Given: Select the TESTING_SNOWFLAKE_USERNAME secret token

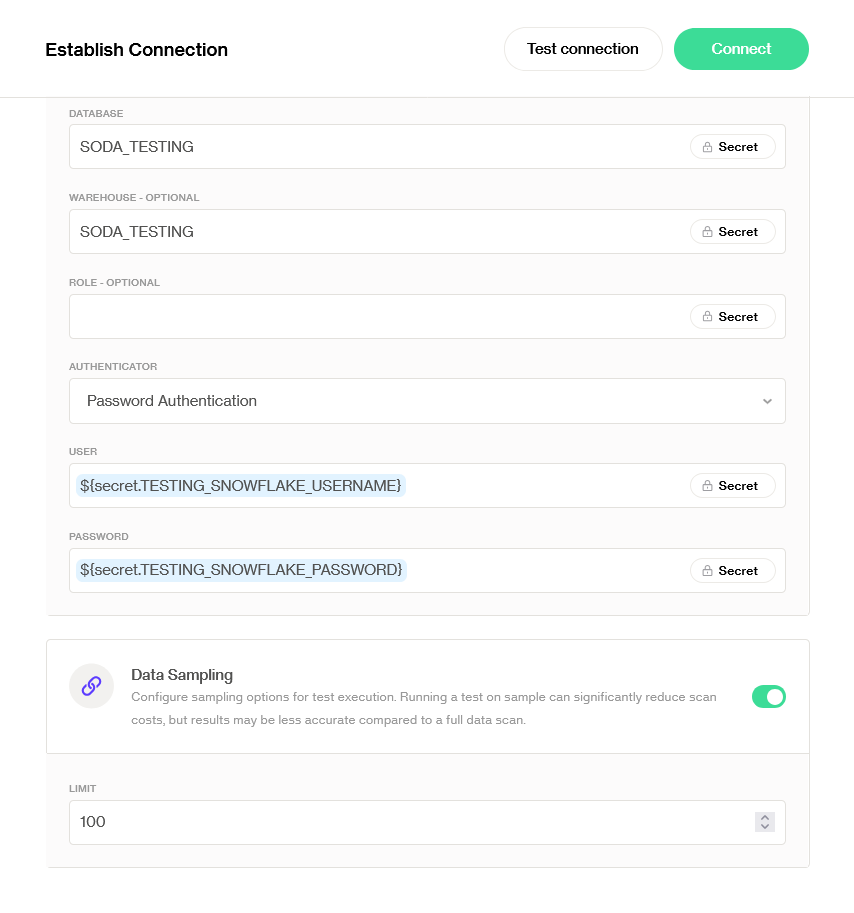Looking at the screenshot, I should 241,486.
